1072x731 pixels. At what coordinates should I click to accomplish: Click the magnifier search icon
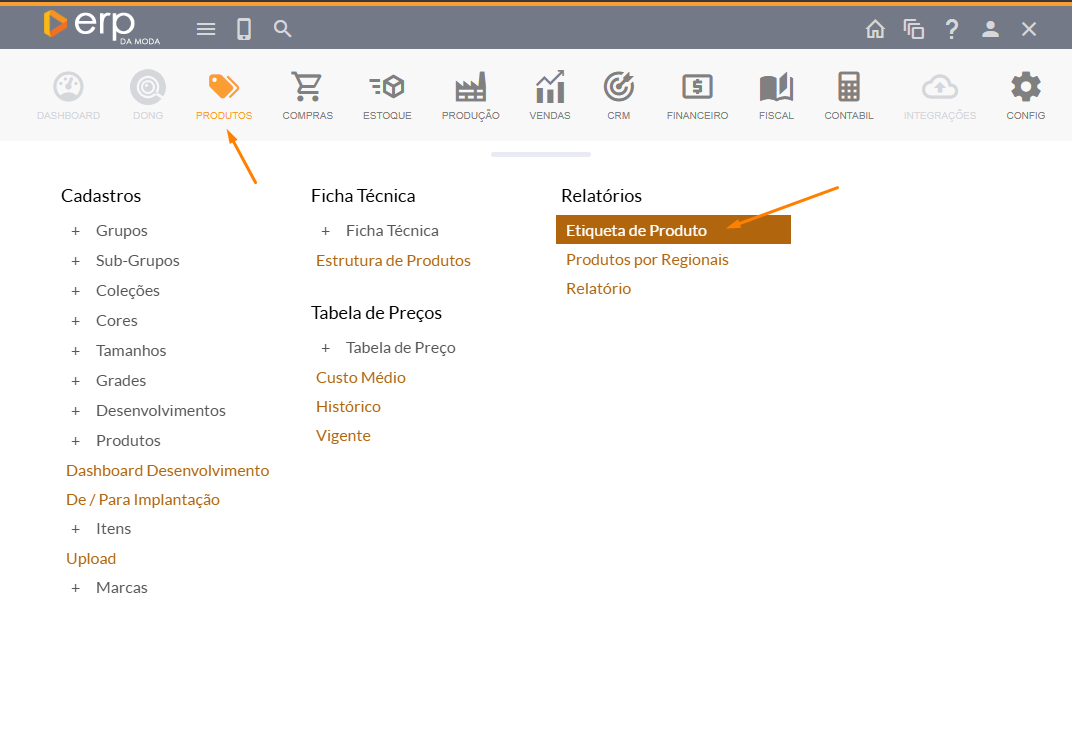pyautogui.click(x=283, y=29)
